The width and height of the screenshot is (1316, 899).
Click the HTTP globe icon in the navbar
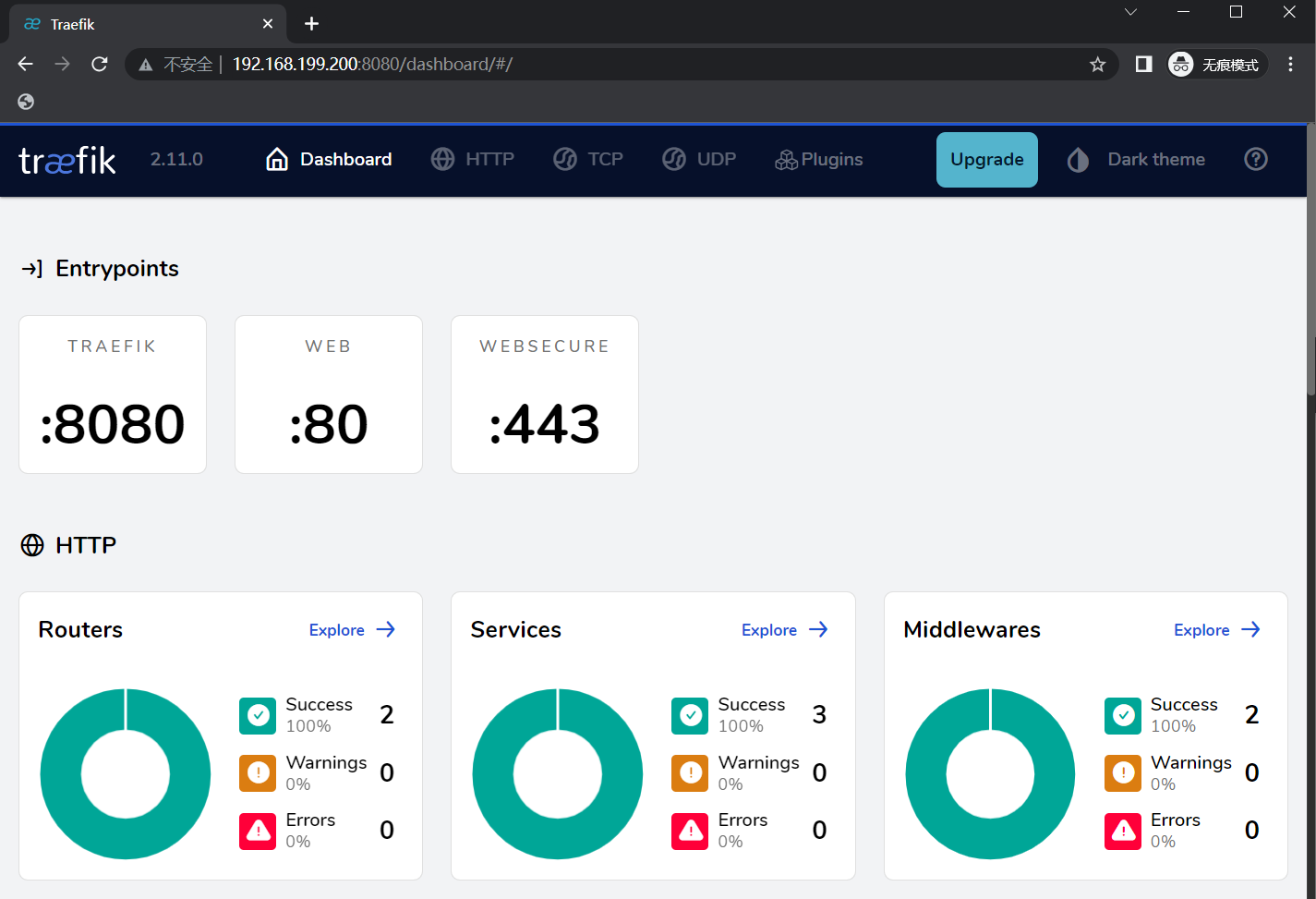pyautogui.click(x=442, y=160)
